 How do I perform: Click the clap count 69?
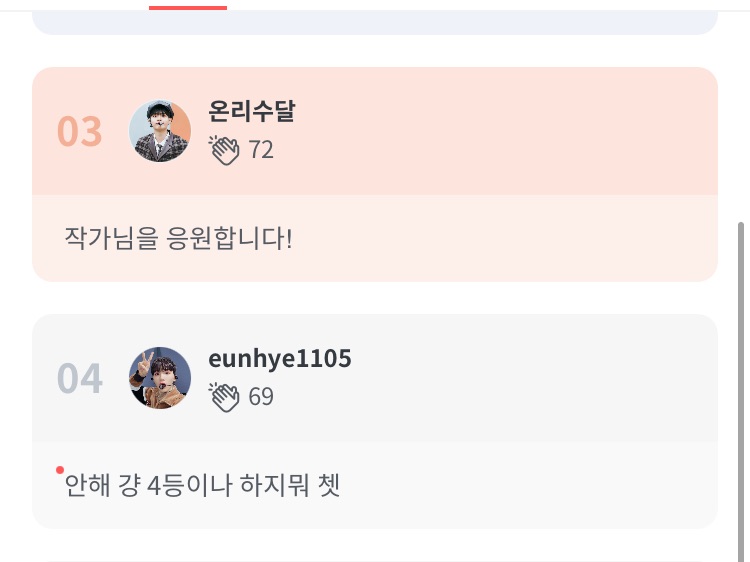click(x=261, y=397)
